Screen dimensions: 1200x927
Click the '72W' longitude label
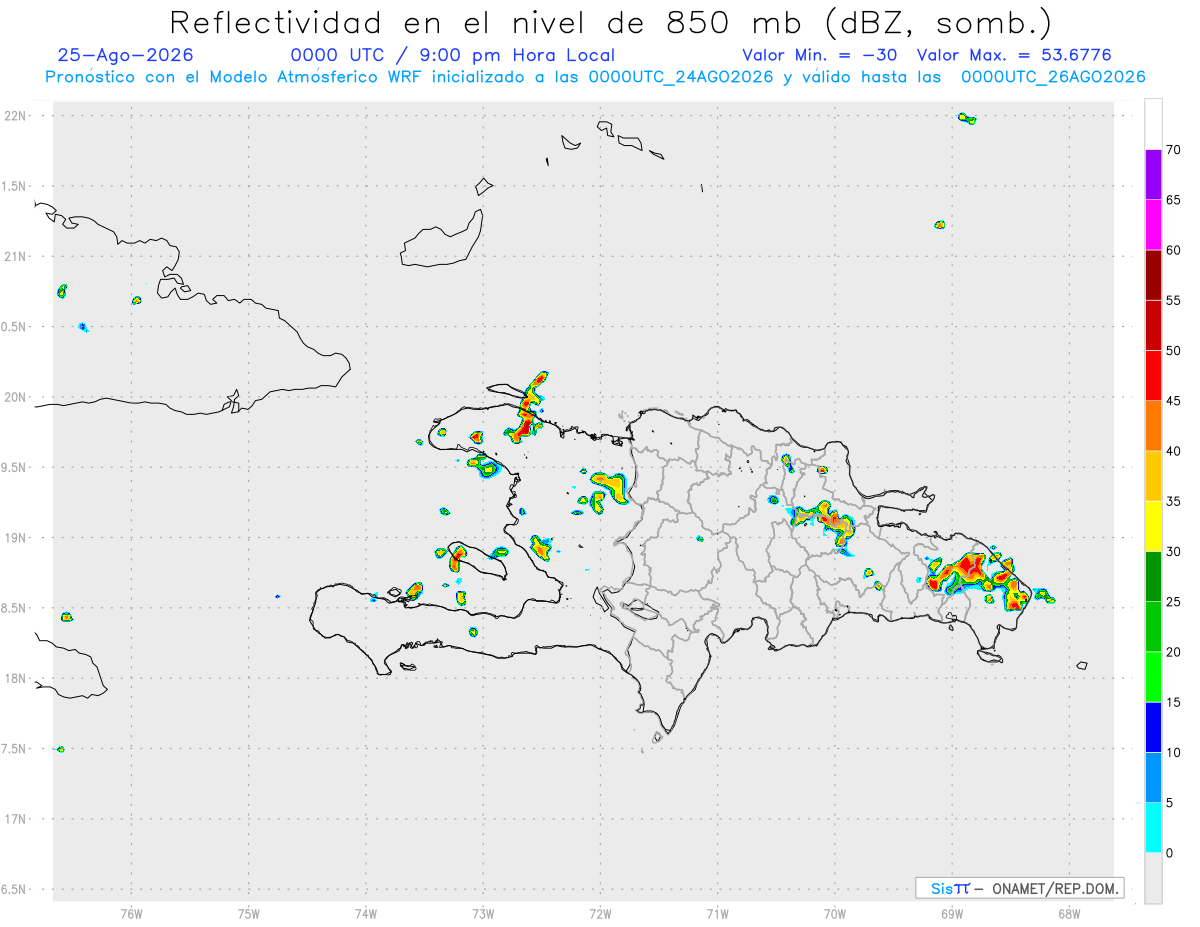click(x=600, y=912)
